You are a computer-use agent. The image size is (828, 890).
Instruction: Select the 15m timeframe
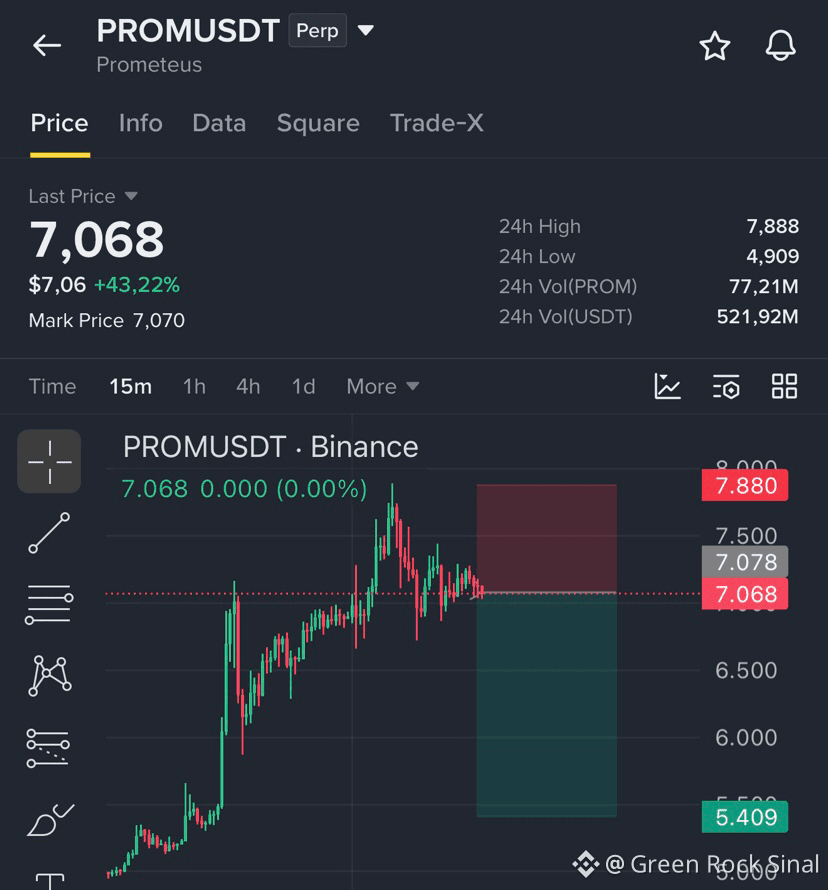[x=131, y=387]
